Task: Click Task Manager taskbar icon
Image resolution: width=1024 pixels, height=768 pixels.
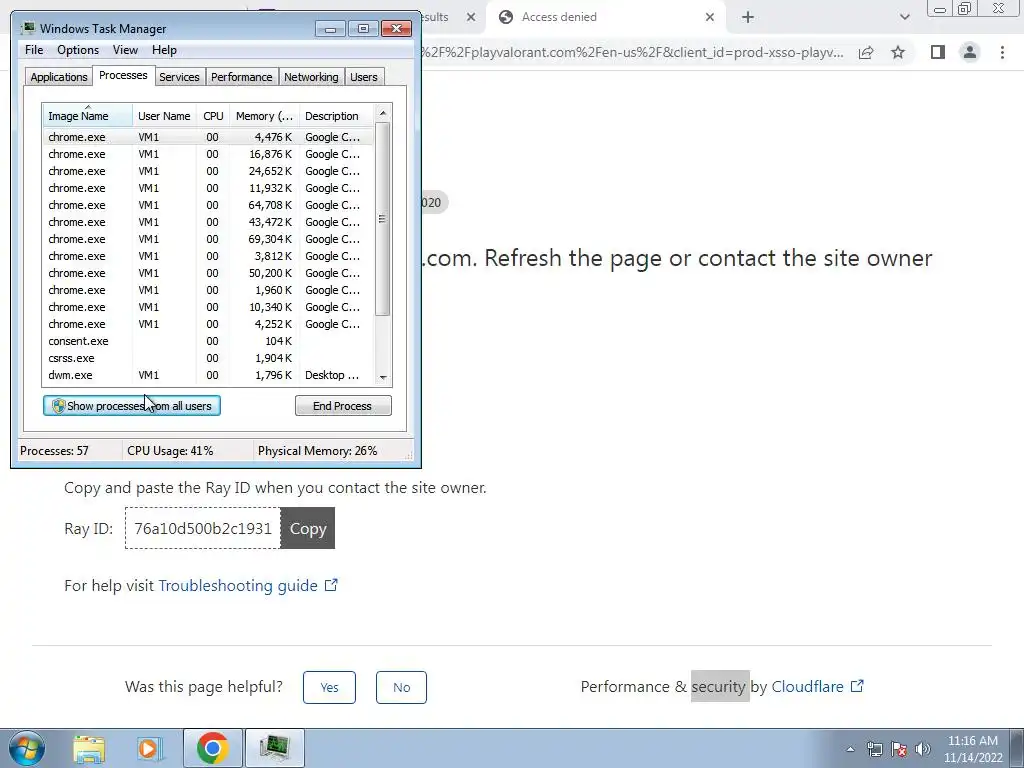Action: [x=274, y=748]
